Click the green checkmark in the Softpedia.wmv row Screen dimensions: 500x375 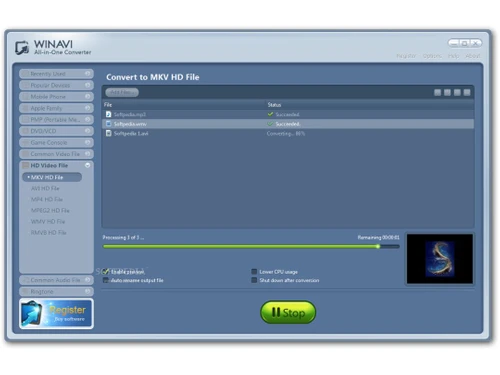click(270, 124)
